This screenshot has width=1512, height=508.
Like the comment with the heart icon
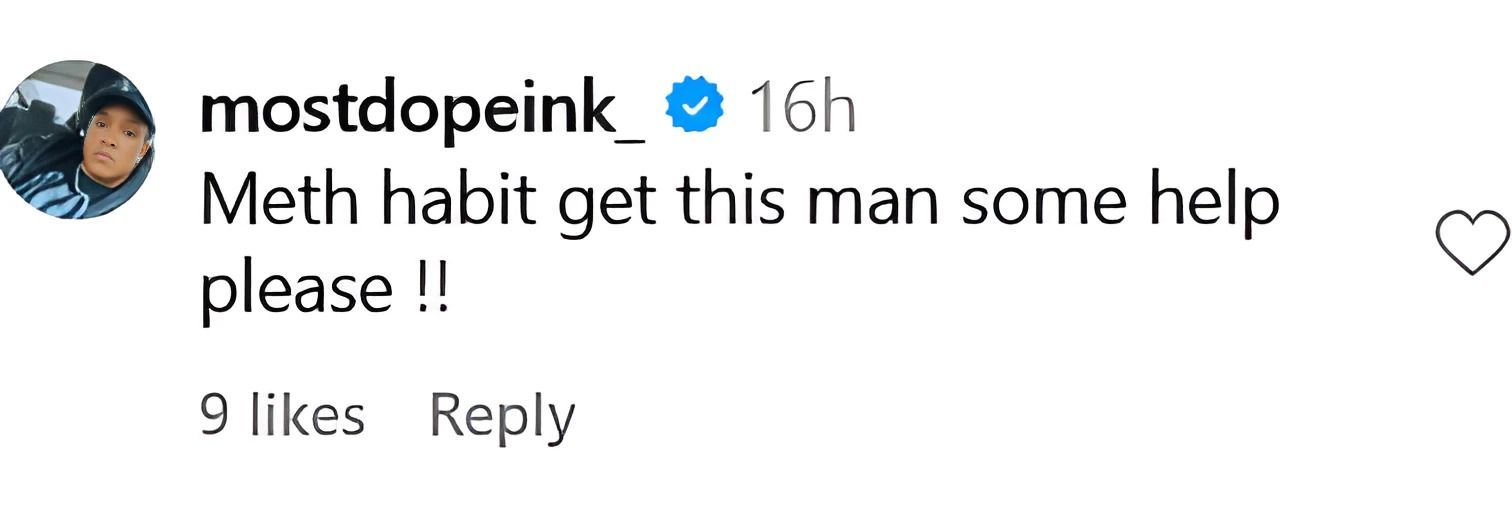(x=1471, y=241)
